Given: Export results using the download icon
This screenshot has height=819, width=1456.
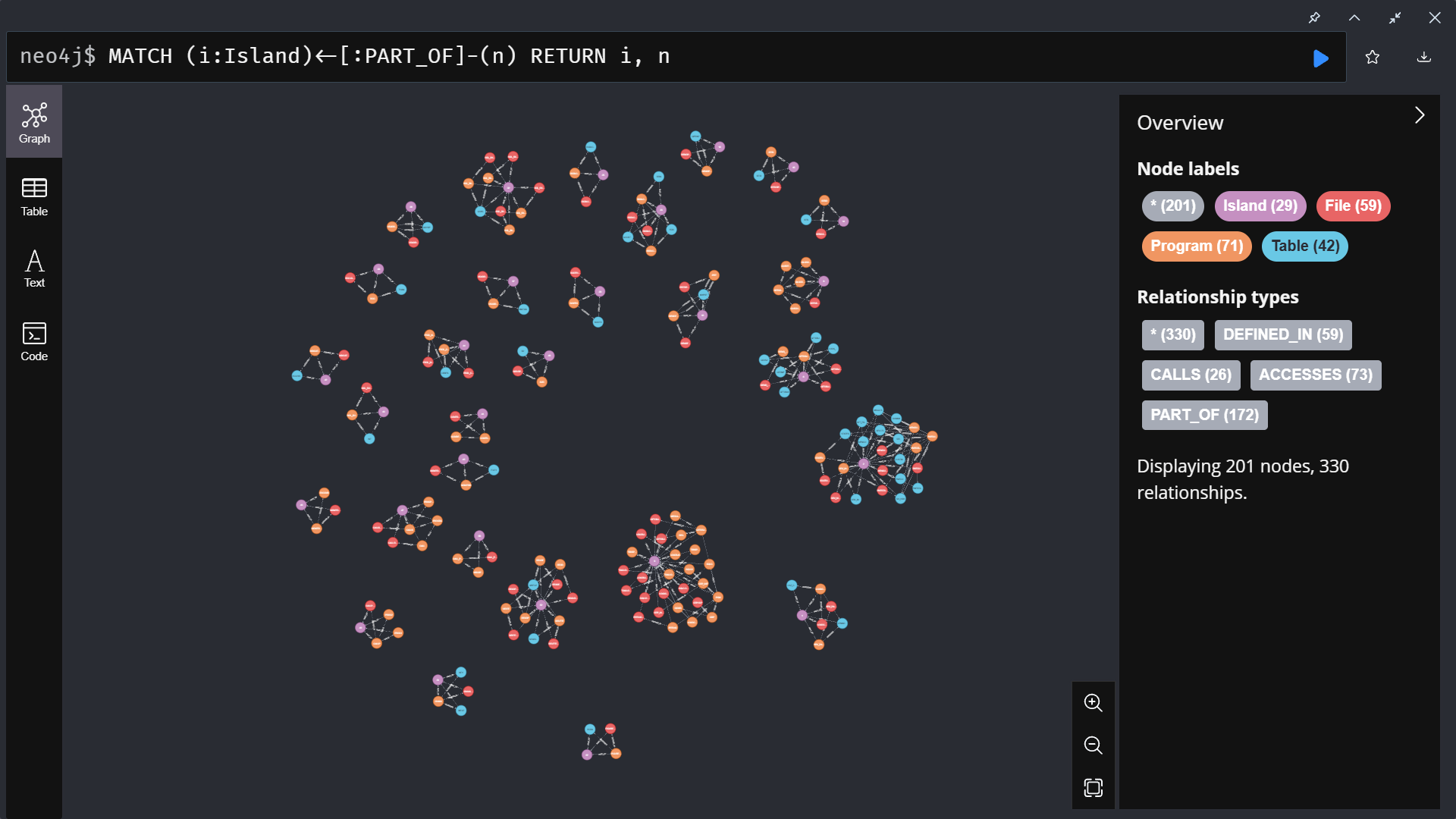Looking at the screenshot, I should (1425, 58).
